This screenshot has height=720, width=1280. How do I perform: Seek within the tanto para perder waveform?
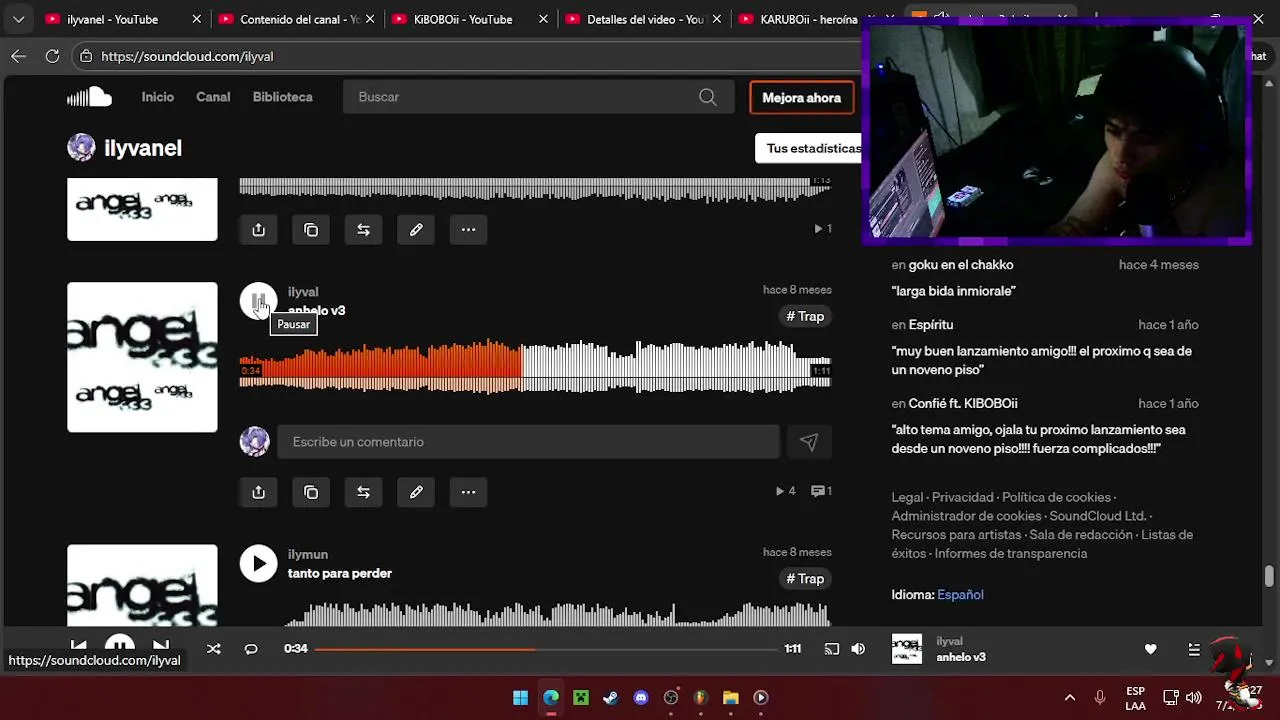point(535,614)
